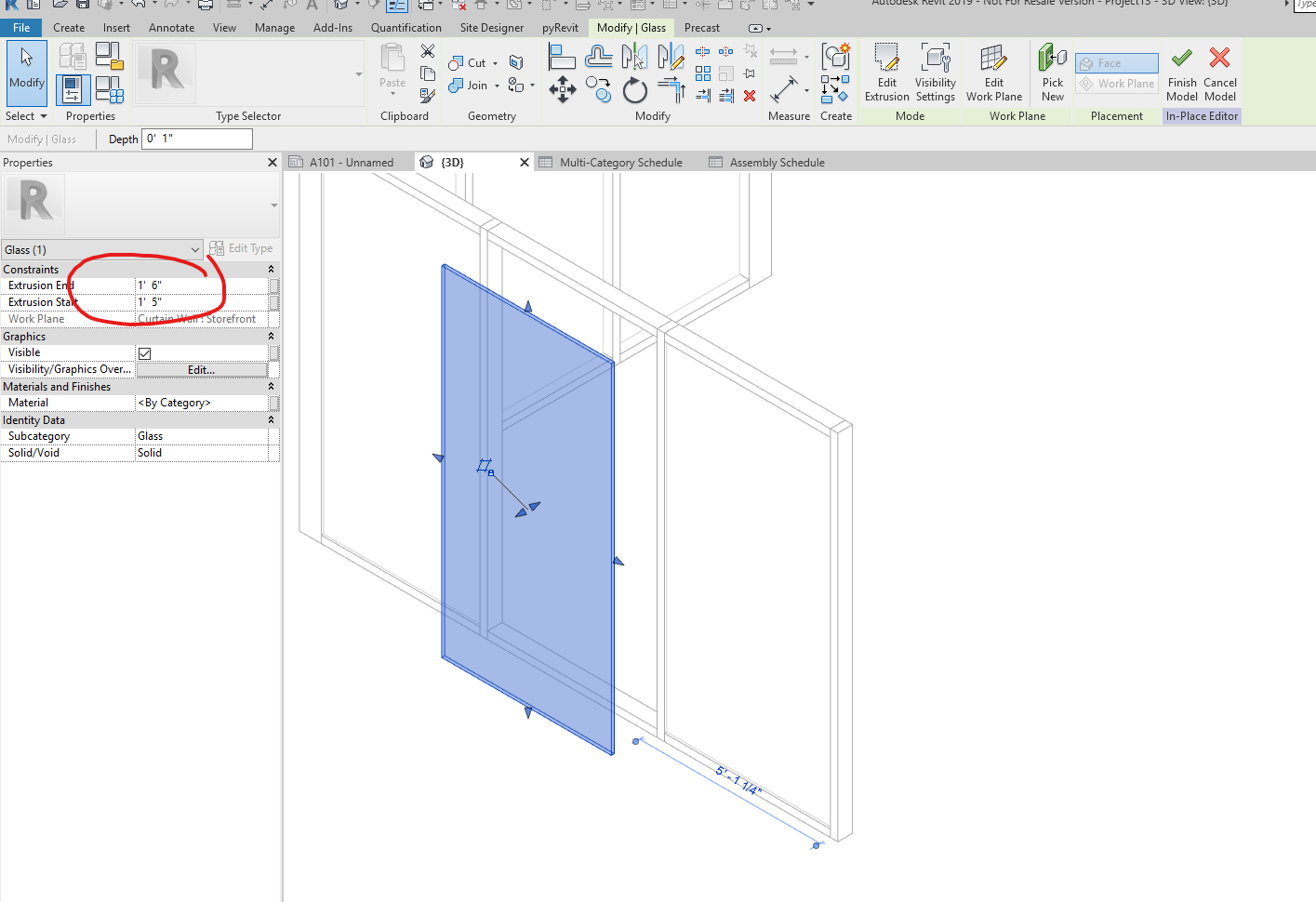
Task: Select the Mirror - Draw Axis tool
Action: tap(671, 57)
